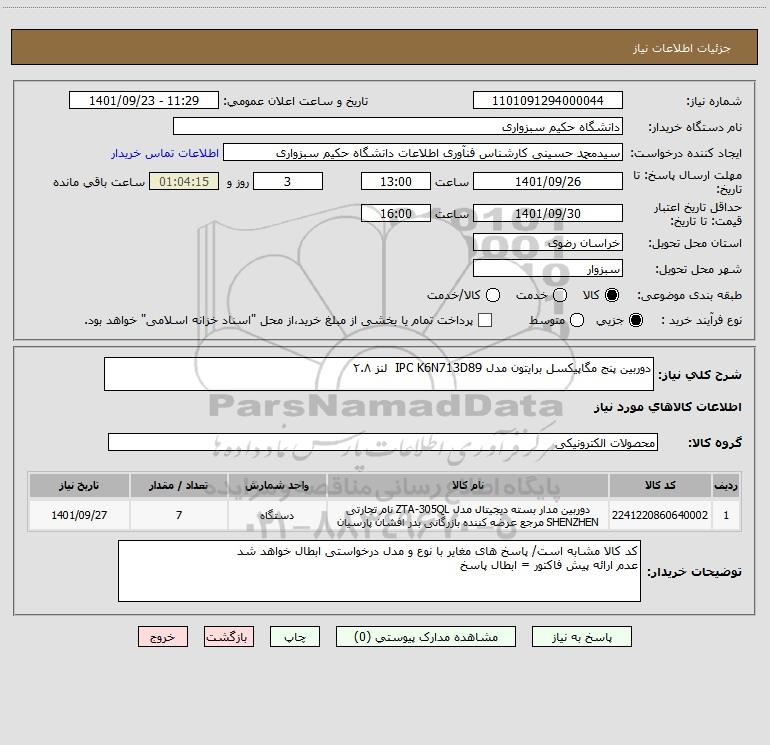Click the price validity date 1401/09/30
The height and width of the screenshot is (745, 770).
pos(548,213)
